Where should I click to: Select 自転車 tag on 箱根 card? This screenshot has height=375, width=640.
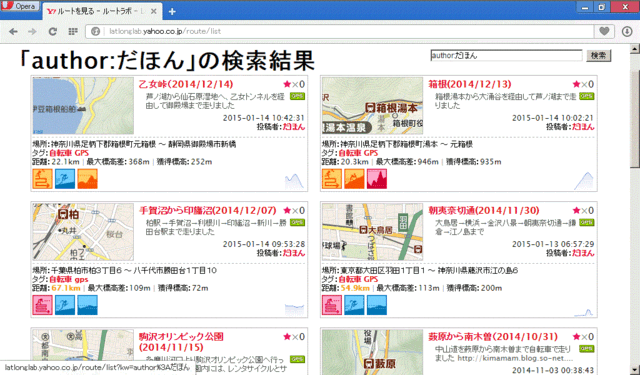(x=350, y=153)
